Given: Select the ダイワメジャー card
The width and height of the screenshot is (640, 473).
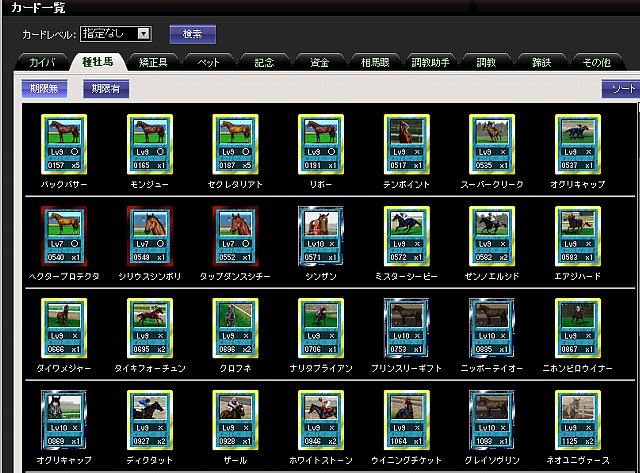Looking at the screenshot, I should click(x=64, y=328).
